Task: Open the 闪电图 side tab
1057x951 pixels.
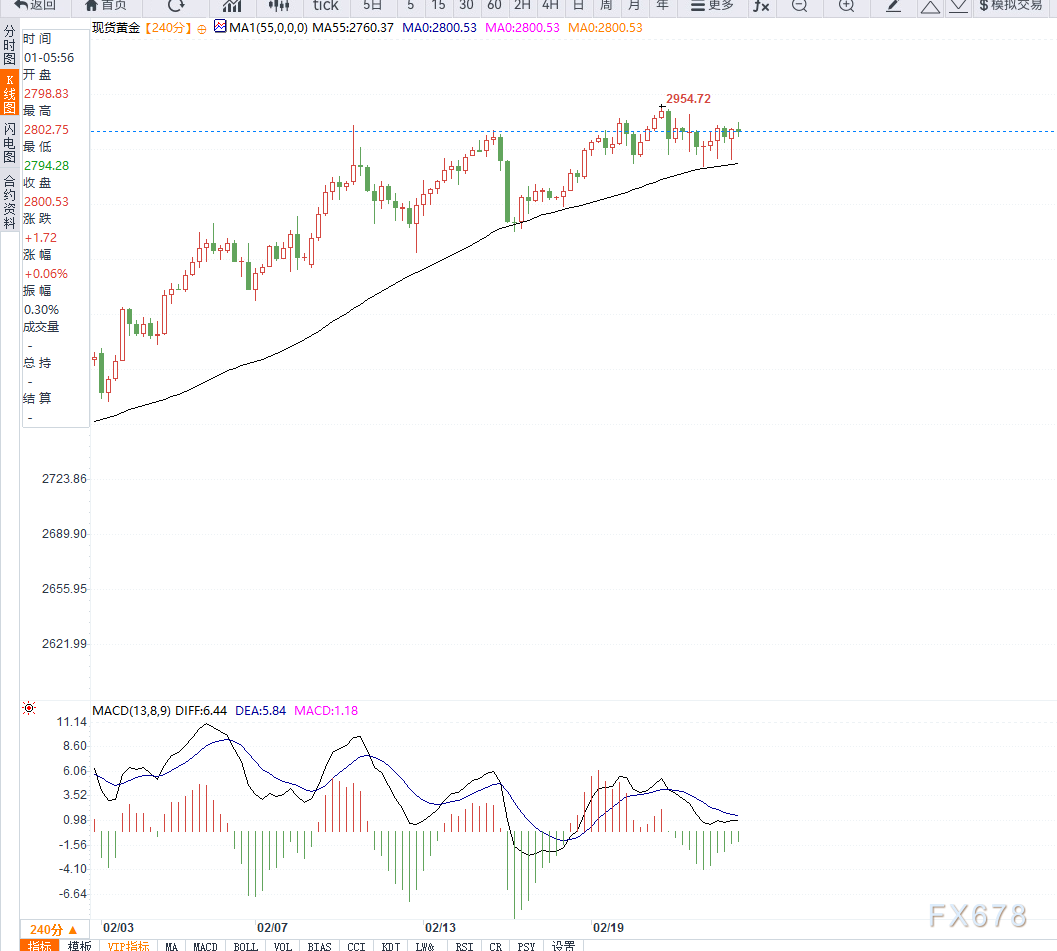Action: pos(9,145)
